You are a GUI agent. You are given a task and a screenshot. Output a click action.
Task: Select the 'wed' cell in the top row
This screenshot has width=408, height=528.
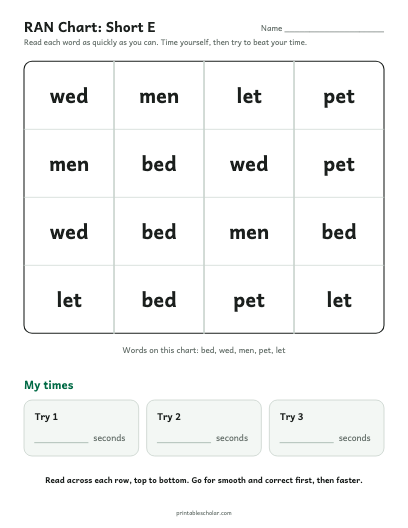[69, 96]
